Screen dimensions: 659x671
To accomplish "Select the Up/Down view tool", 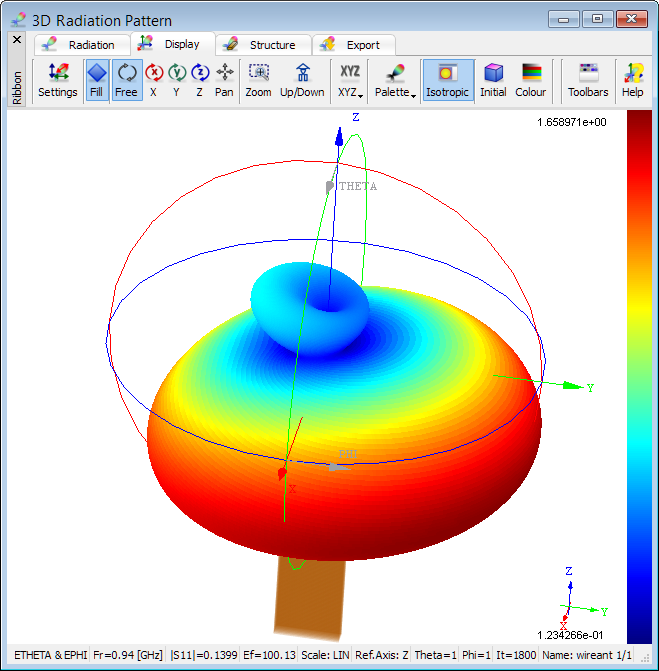I will (x=302, y=81).
